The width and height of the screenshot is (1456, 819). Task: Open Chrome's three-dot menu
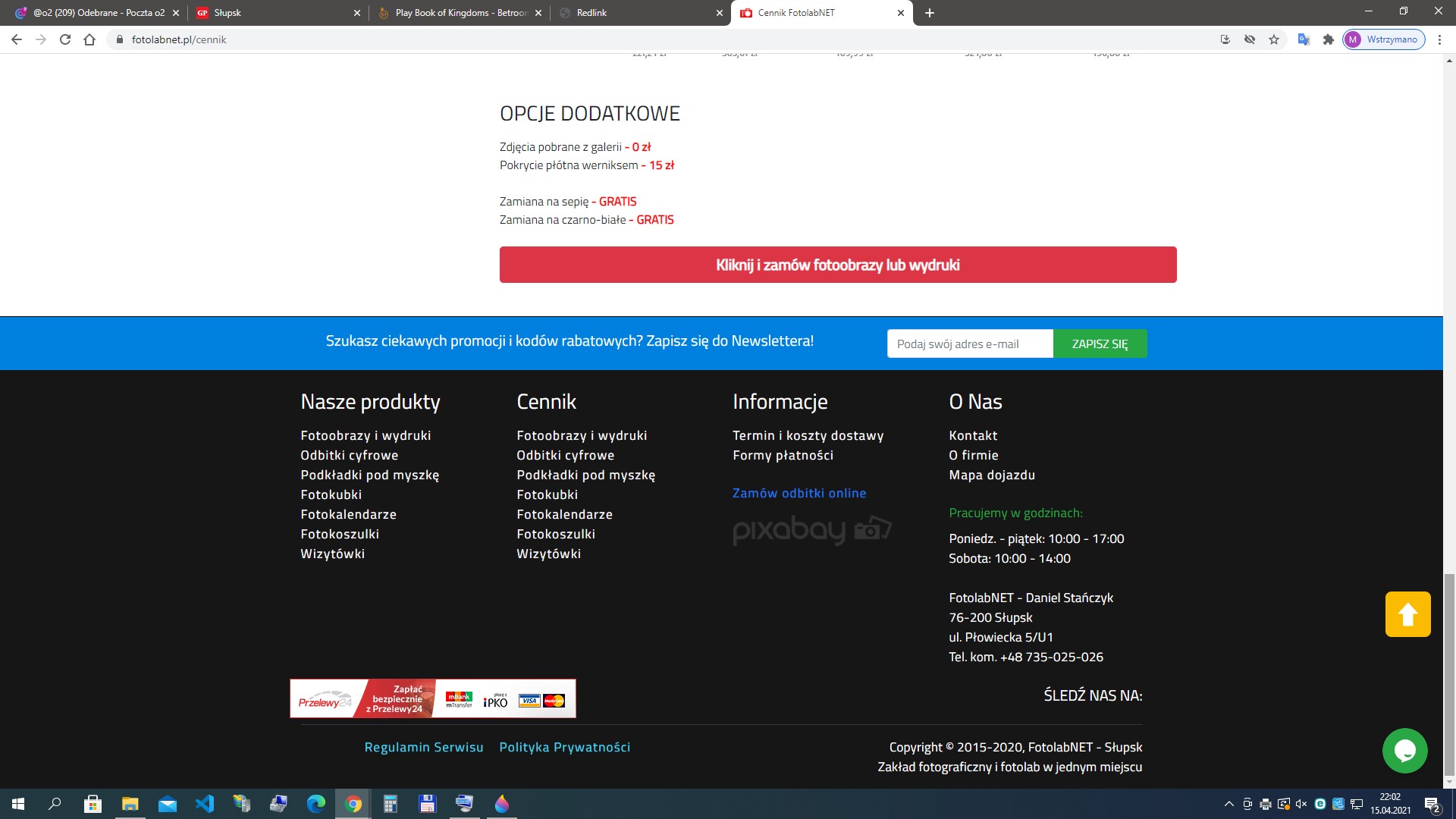1439,39
